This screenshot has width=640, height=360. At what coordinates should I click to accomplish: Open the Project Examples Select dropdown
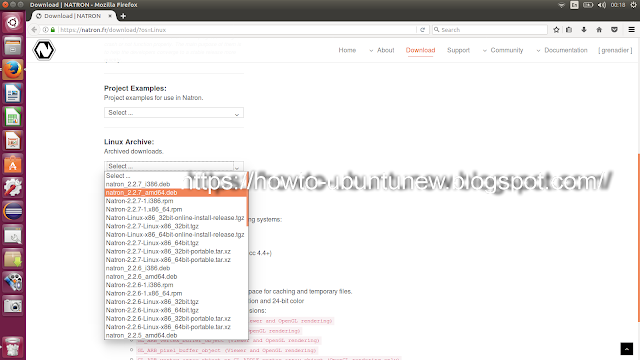point(174,113)
